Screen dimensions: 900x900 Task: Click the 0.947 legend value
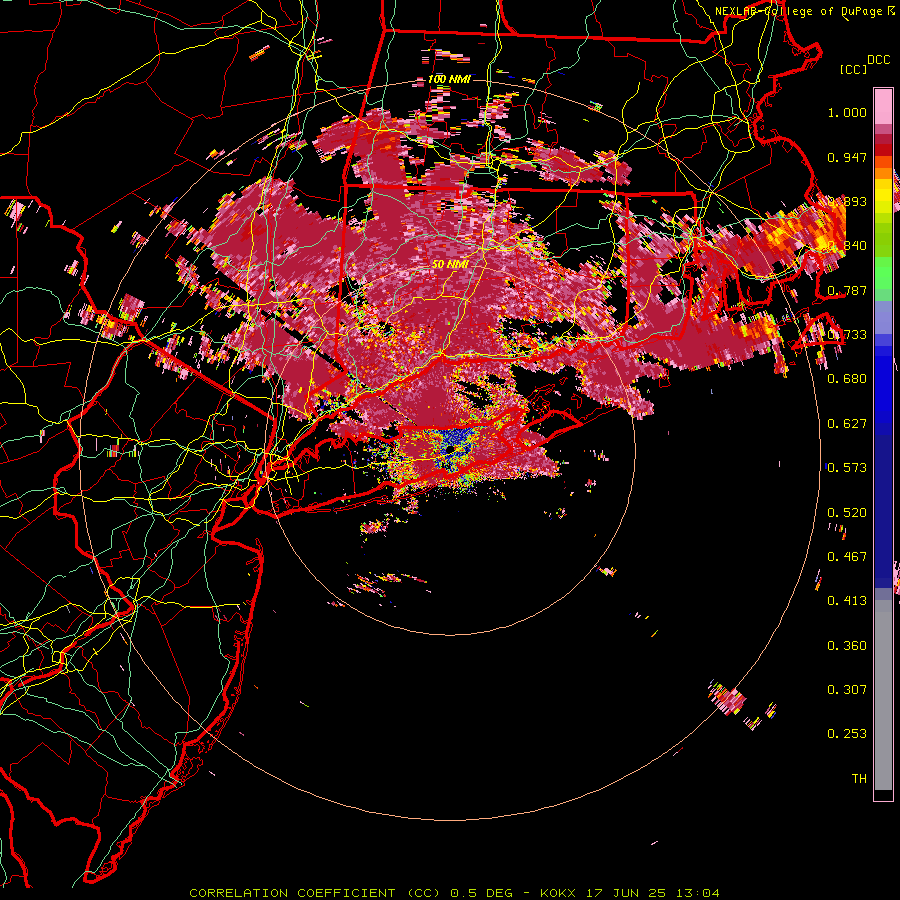pyautogui.click(x=847, y=157)
